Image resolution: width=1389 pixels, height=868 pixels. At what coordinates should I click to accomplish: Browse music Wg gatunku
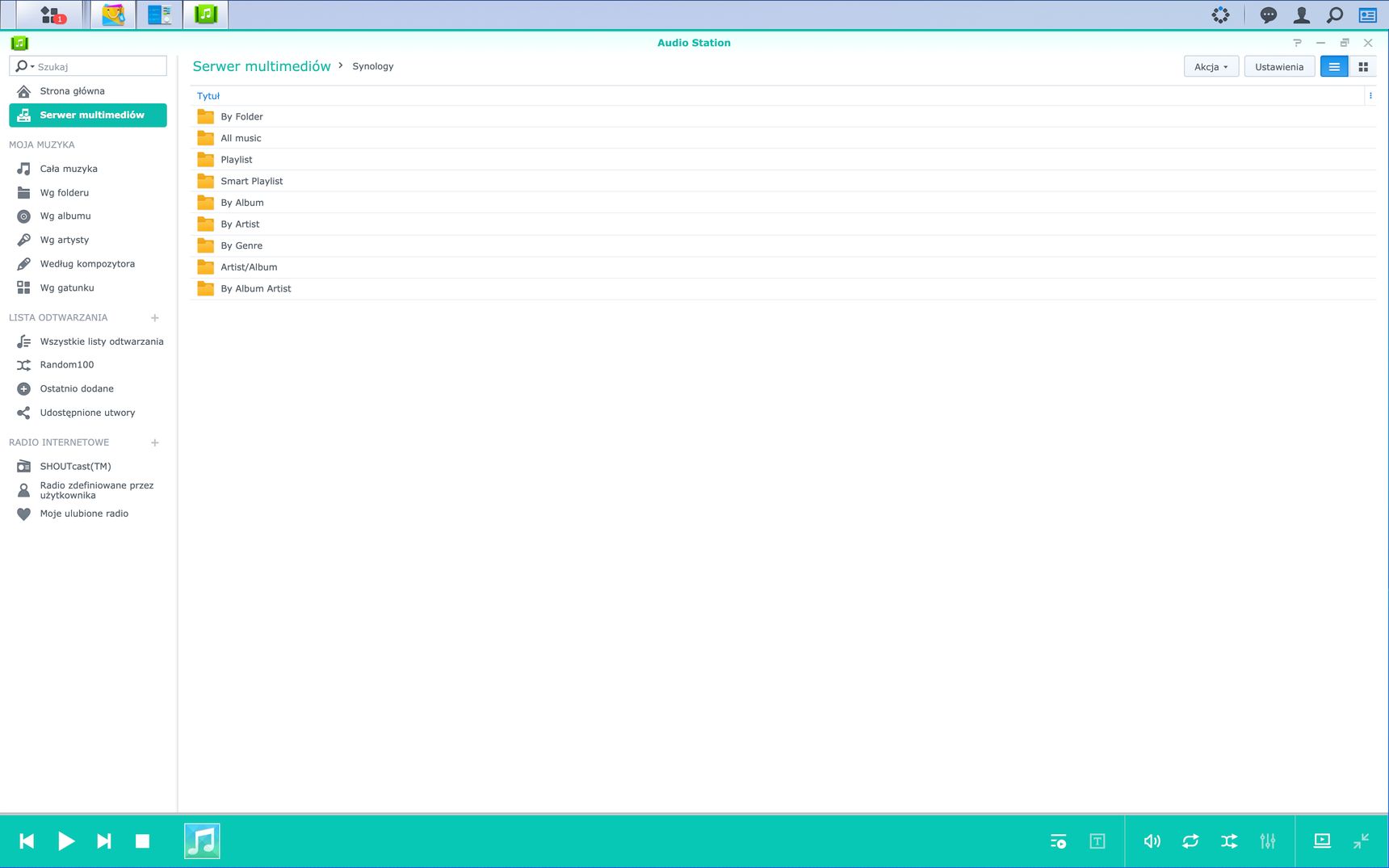[88, 287]
